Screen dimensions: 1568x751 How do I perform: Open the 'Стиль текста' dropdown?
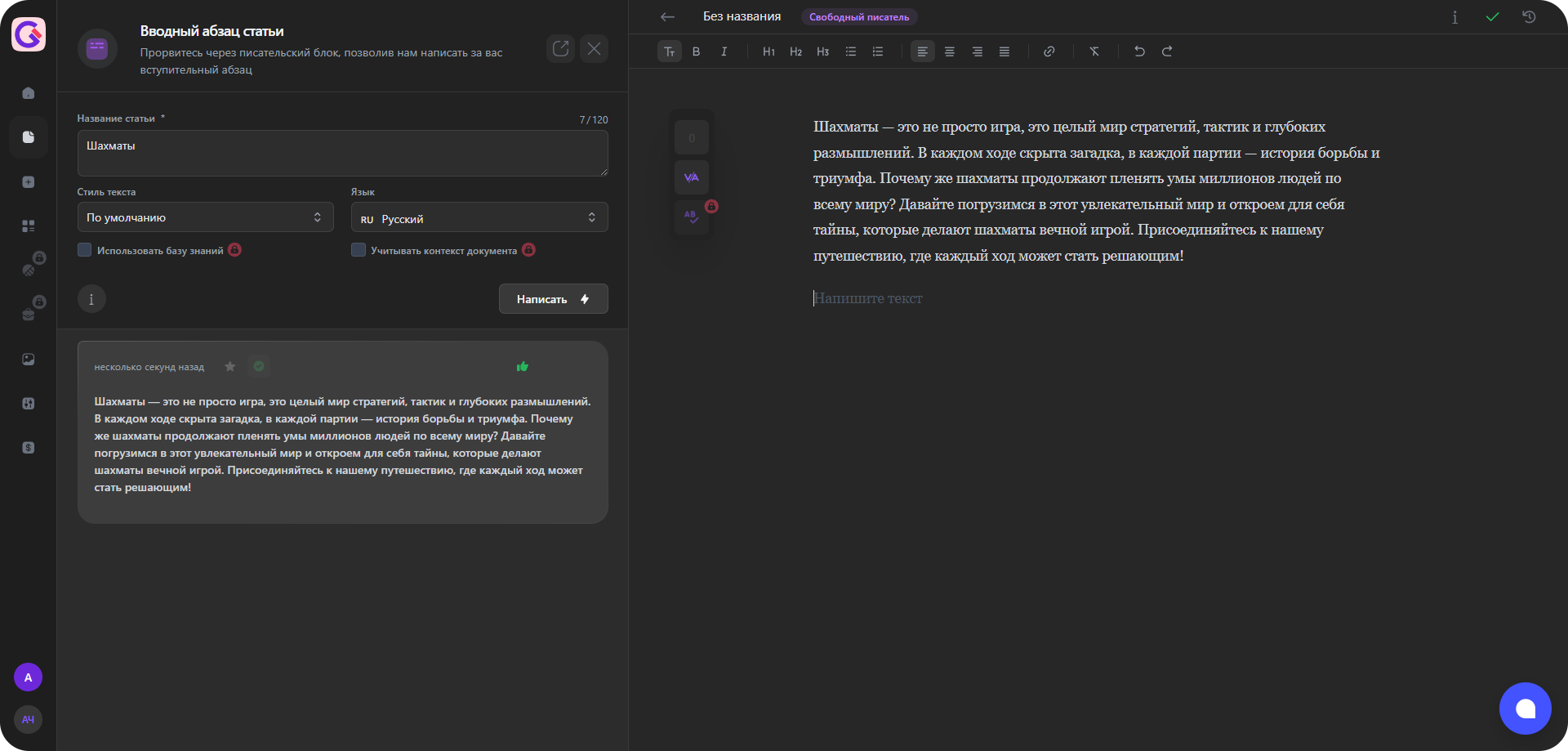pyautogui.click(x=206, y=217)
